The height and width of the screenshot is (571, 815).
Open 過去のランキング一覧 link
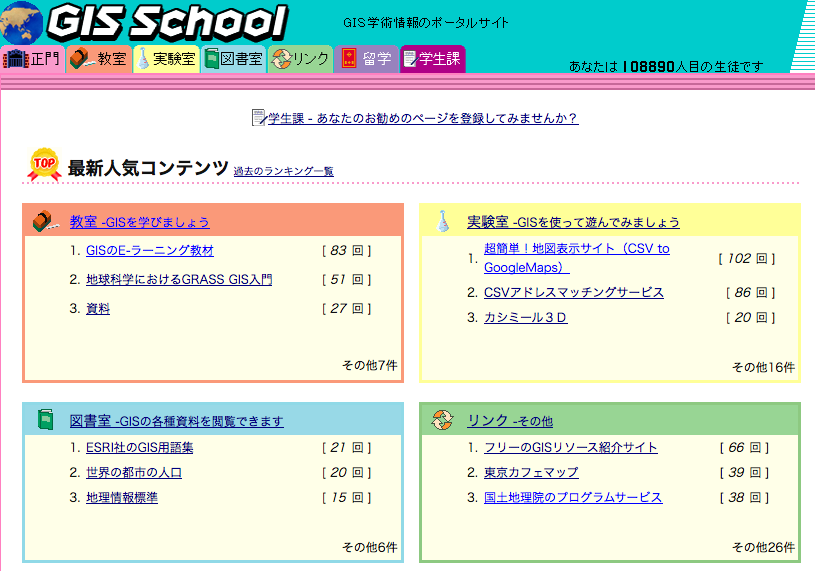pyautogui.click(x=283, y=171)
